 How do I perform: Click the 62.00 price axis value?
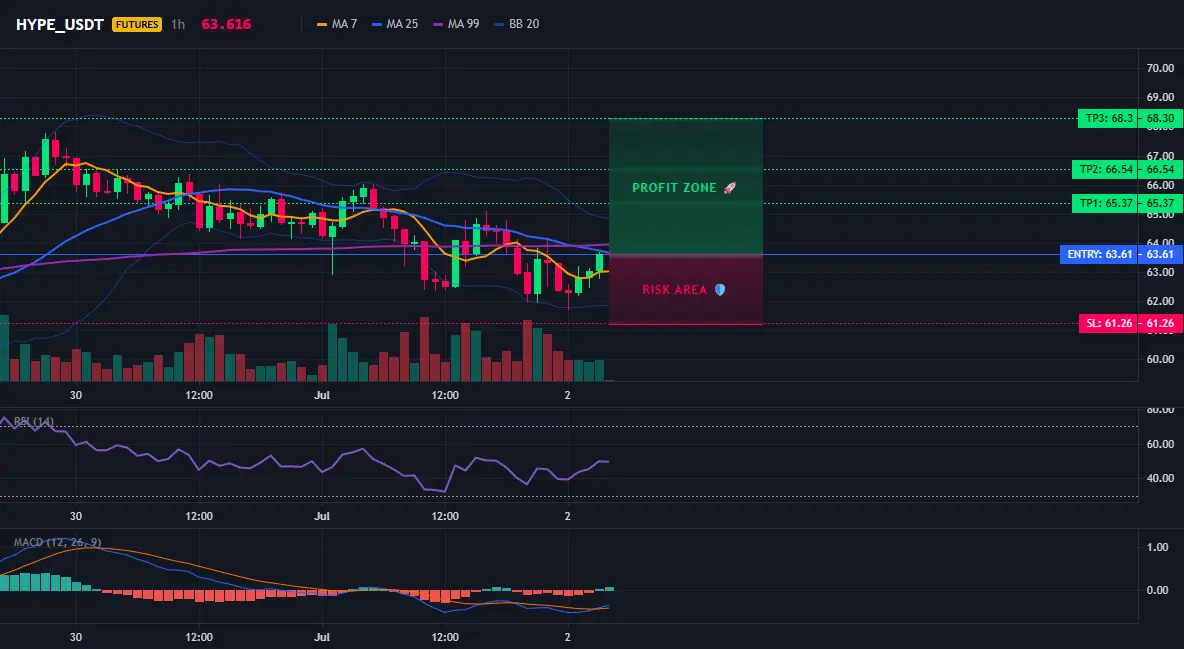click(x=1160, y=301)
